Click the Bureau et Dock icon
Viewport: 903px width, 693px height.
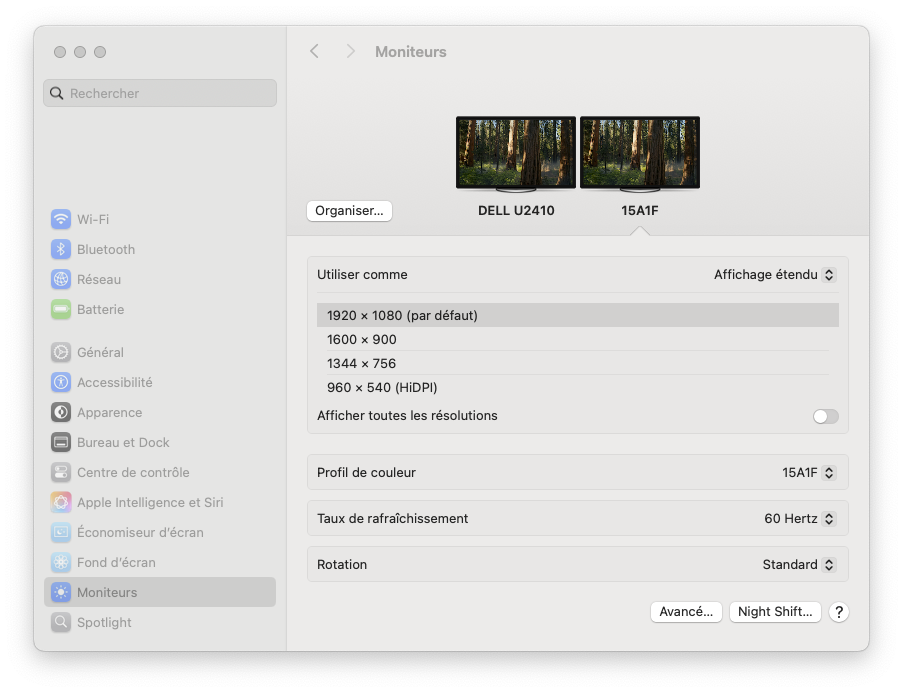(x=61, y=442)
